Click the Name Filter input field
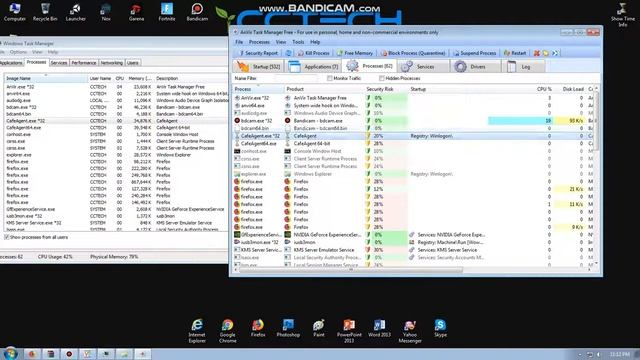The image size is (640, 360). (297, 78)
